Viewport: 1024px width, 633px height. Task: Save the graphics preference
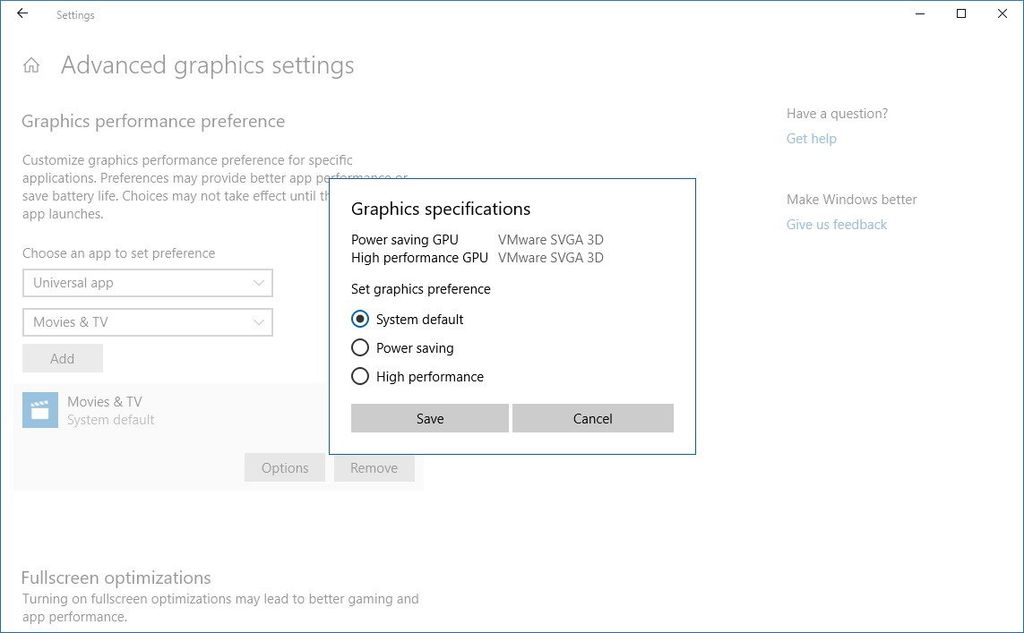point(429,418)
